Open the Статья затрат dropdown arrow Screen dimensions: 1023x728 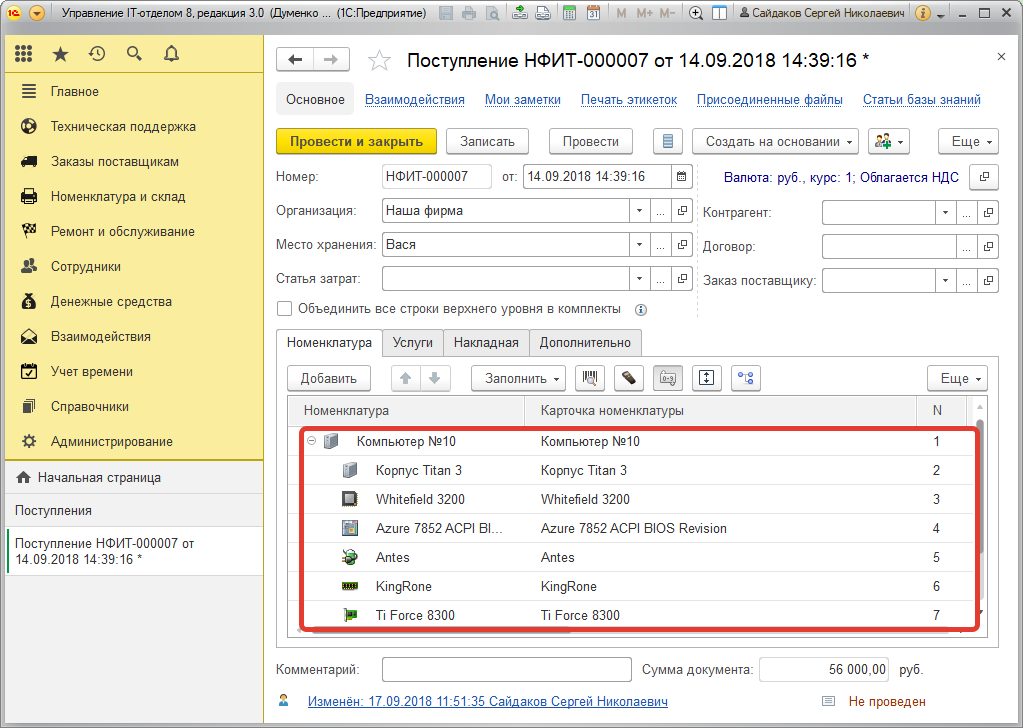pos(639,279)
